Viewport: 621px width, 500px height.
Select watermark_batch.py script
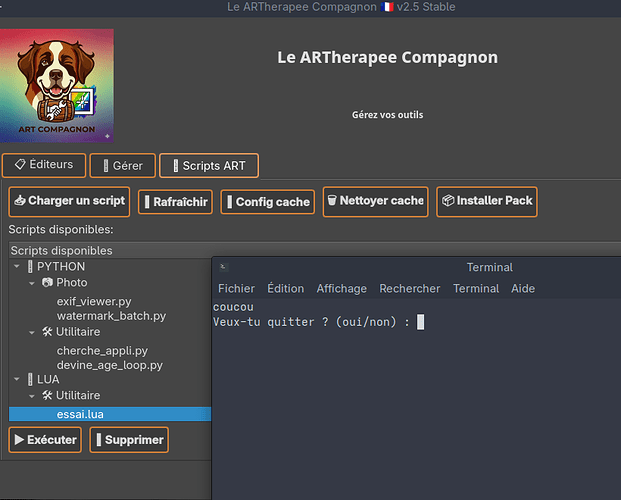click(111, 316)
